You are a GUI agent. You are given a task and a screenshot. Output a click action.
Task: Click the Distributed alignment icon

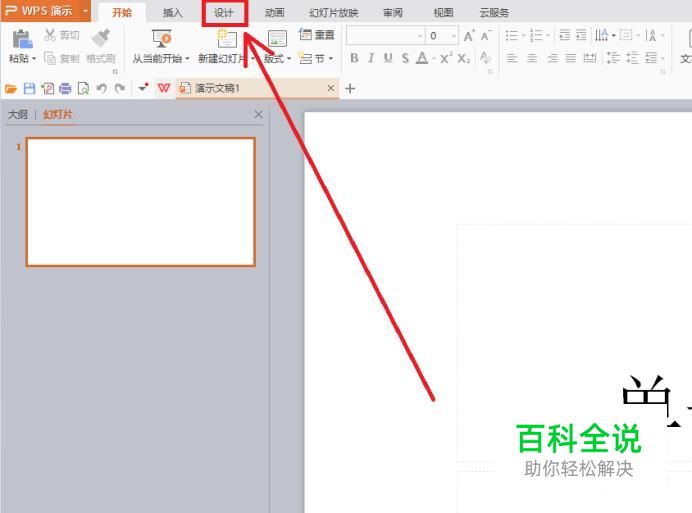tap(590, 58)
